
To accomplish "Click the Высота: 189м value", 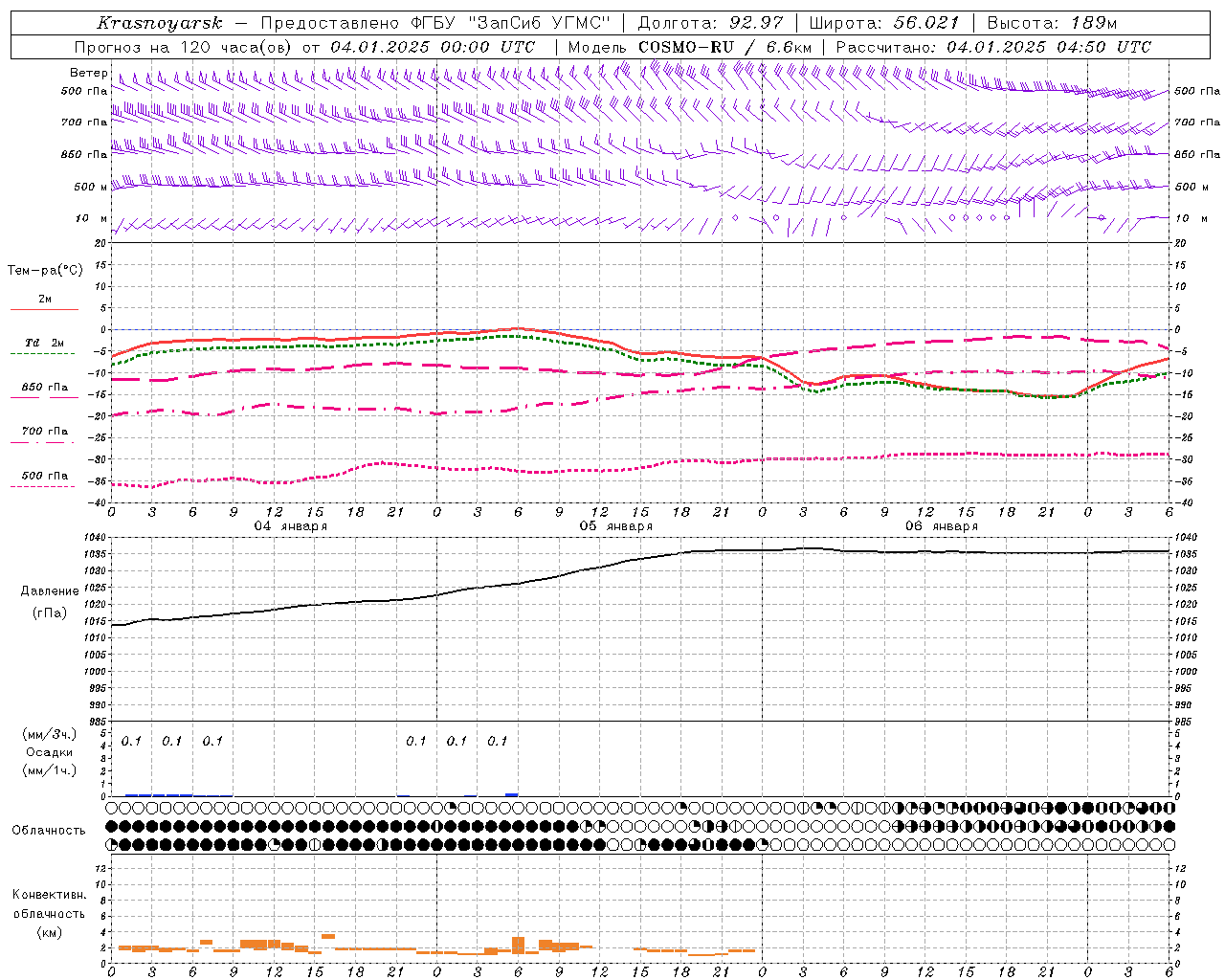I will coord(1052,23).
